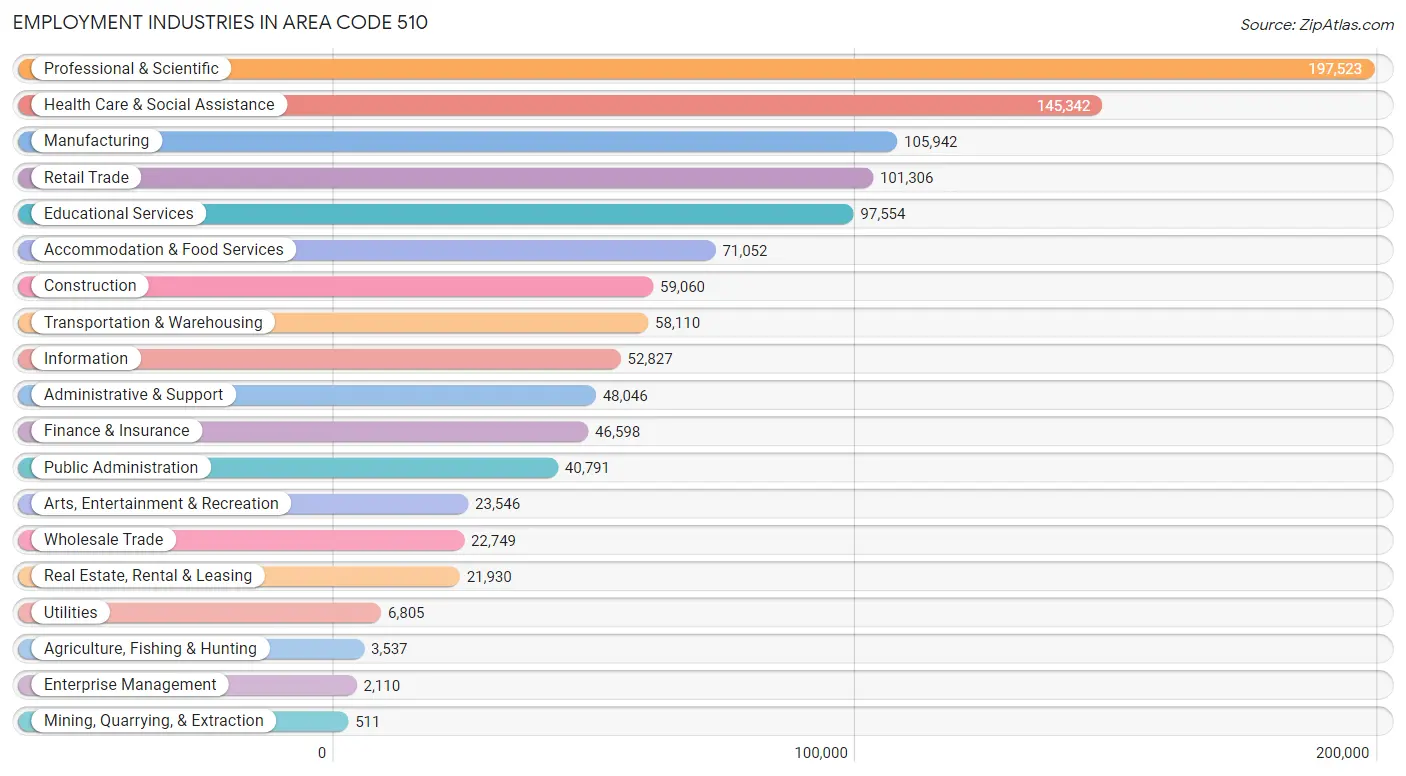Click the Arts, Entertainment & Recreation label
Screen dimensions: 1406x776
click(x=160, y=503)
